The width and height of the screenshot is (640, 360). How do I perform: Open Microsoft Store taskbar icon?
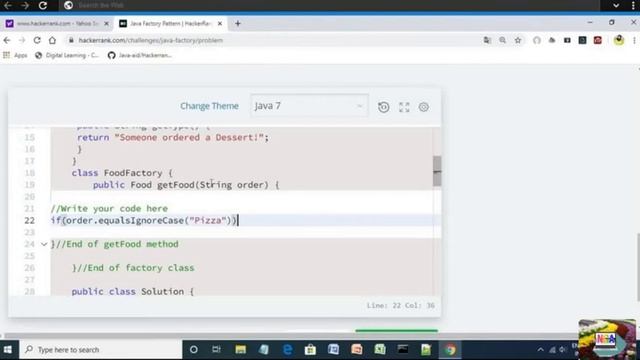pyautogui.click(x=310, y=349)
